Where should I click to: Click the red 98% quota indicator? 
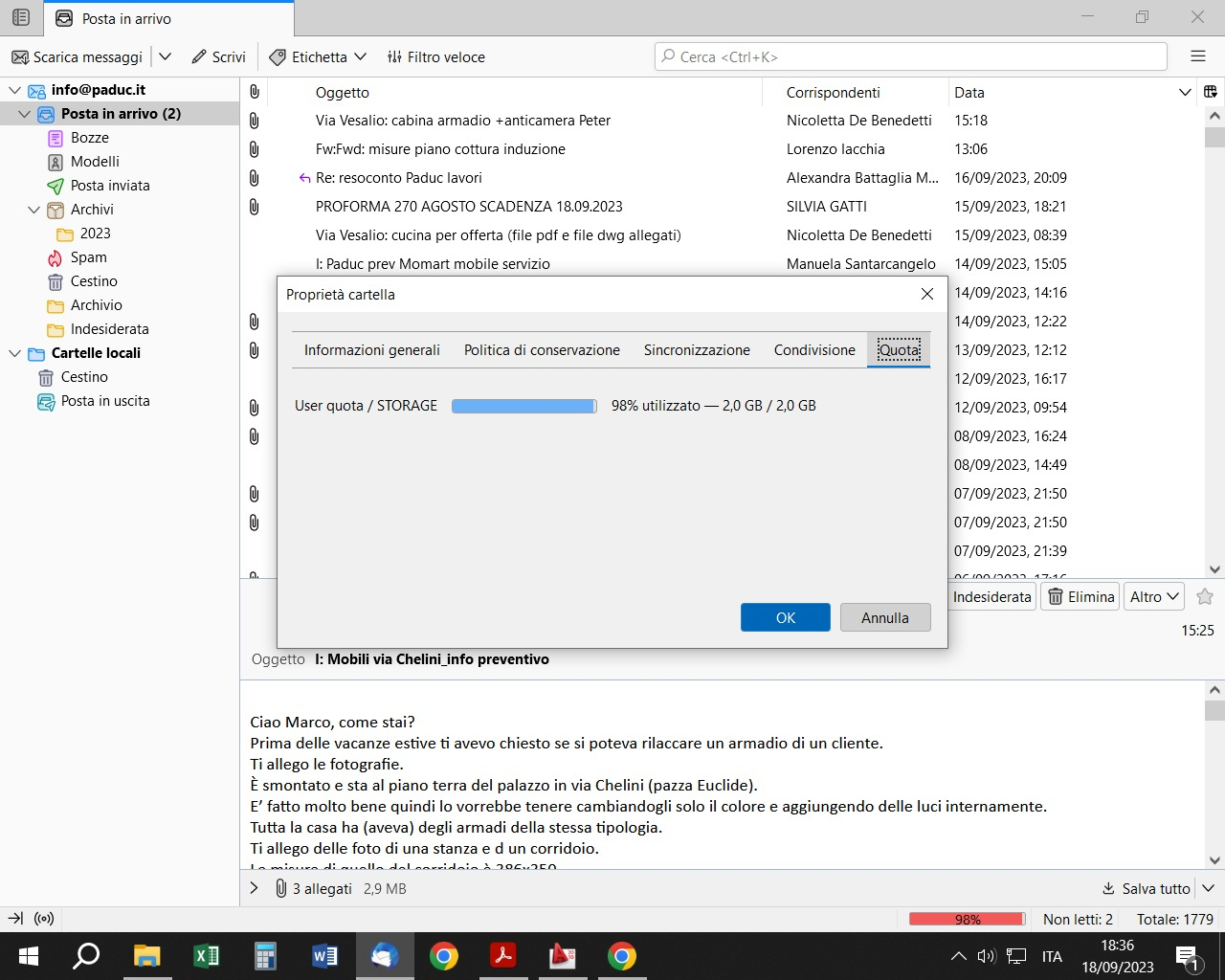coord(967,919)
